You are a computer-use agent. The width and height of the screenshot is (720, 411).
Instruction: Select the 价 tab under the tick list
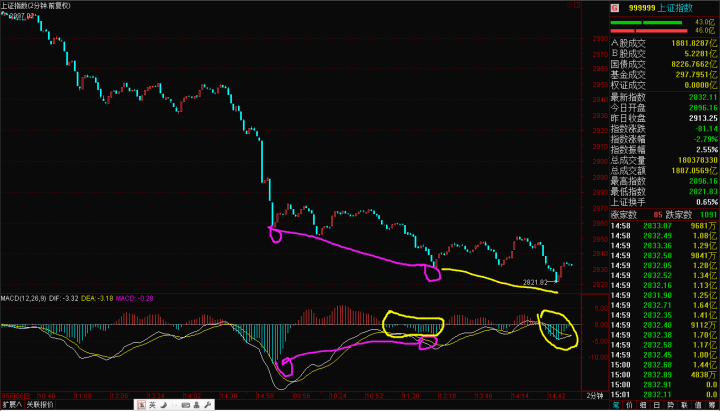tap(628, 405)
